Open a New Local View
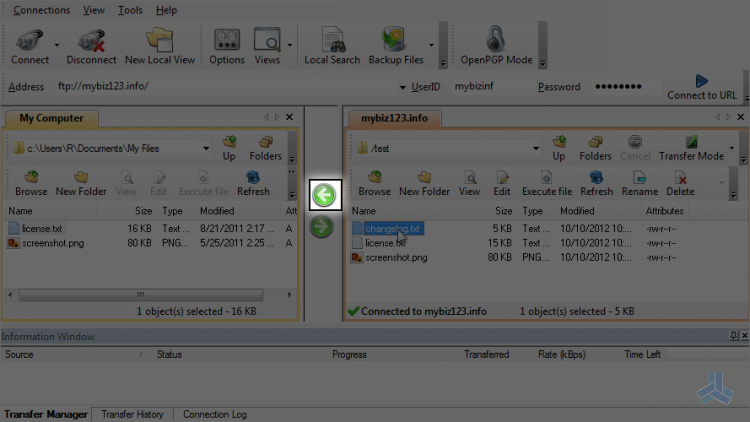The width and height of the screenshot is (750, 422). 160,46
